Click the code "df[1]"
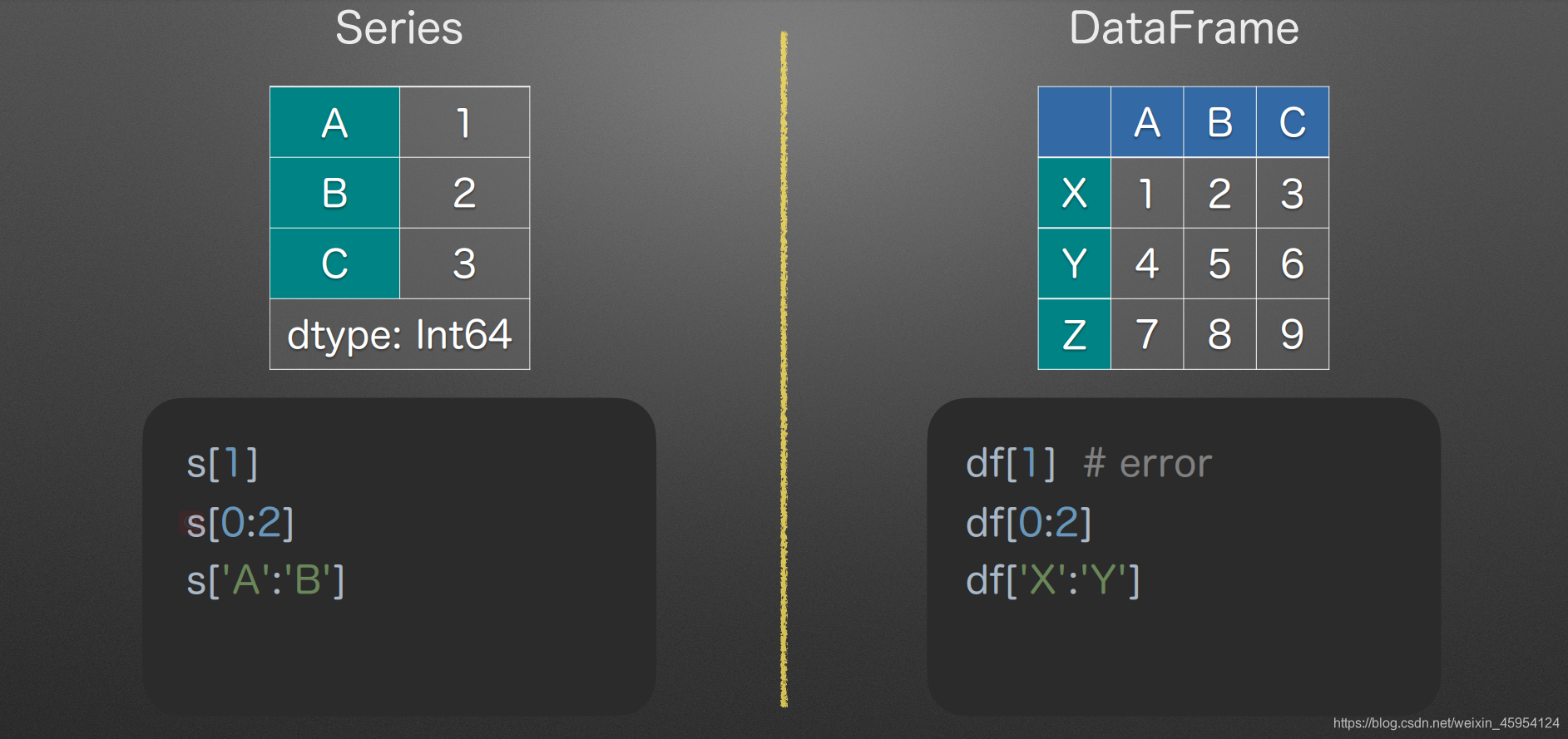 1011,464
